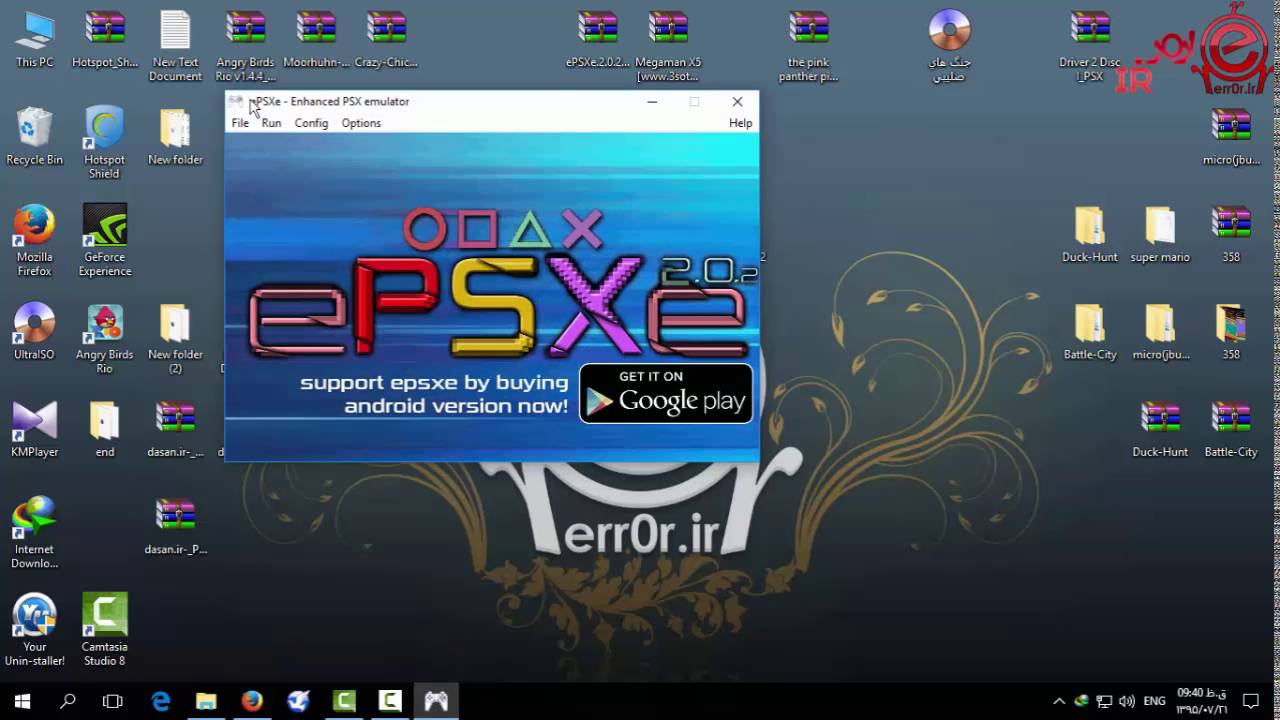Select the pink panther archive icon
1280x720 pixels.
click(x=808, y=46)
